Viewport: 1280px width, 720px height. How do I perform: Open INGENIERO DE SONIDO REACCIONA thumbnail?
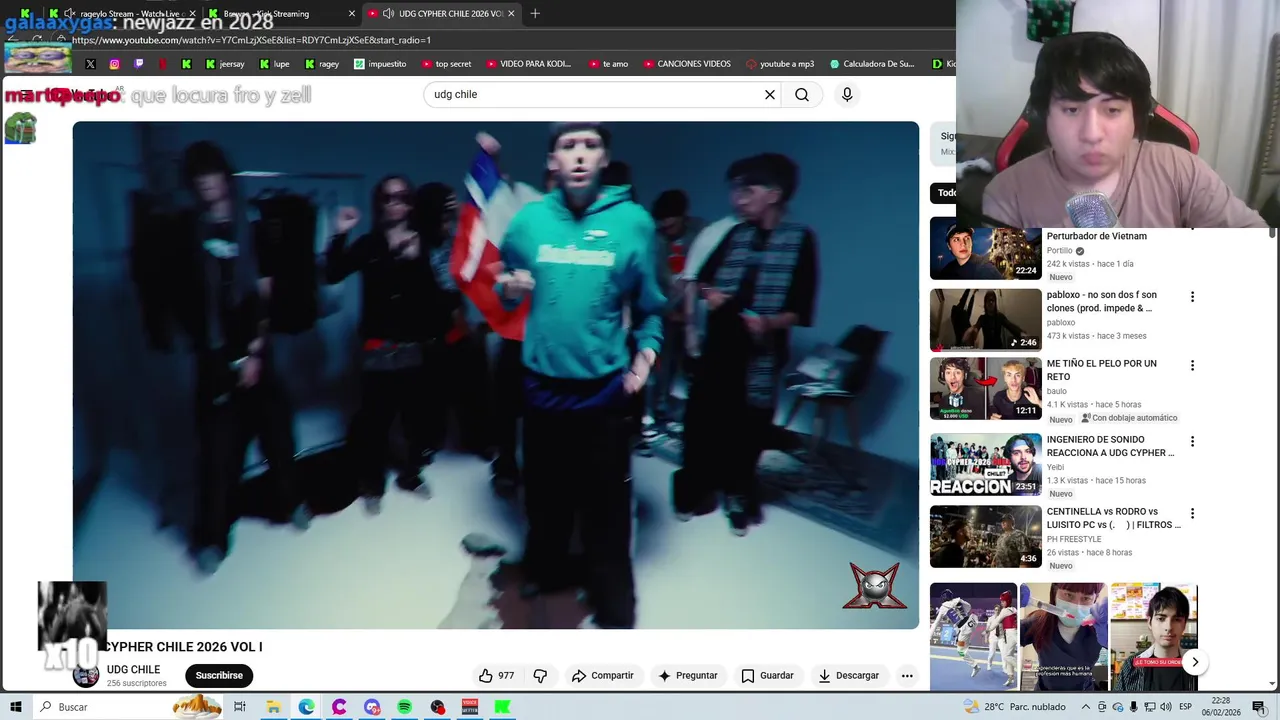coord(986,465)
